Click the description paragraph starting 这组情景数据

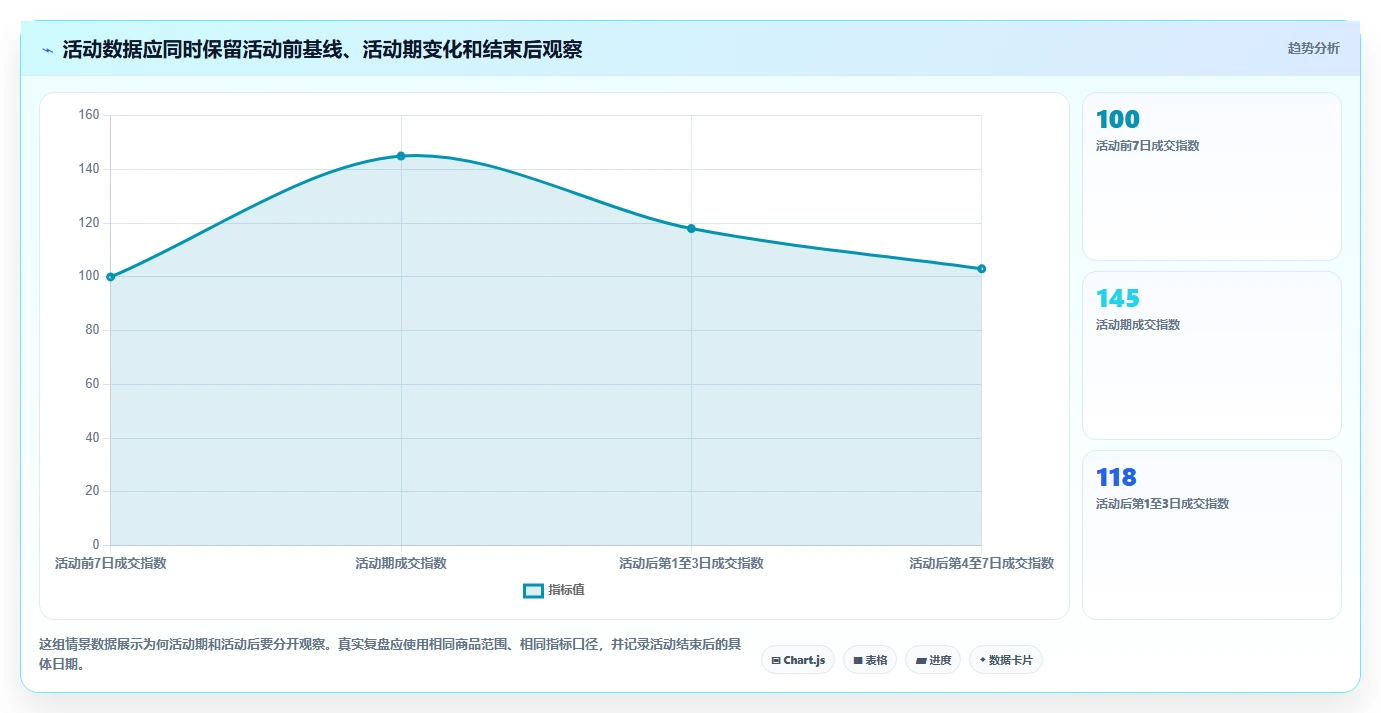(x=389, y=654)
